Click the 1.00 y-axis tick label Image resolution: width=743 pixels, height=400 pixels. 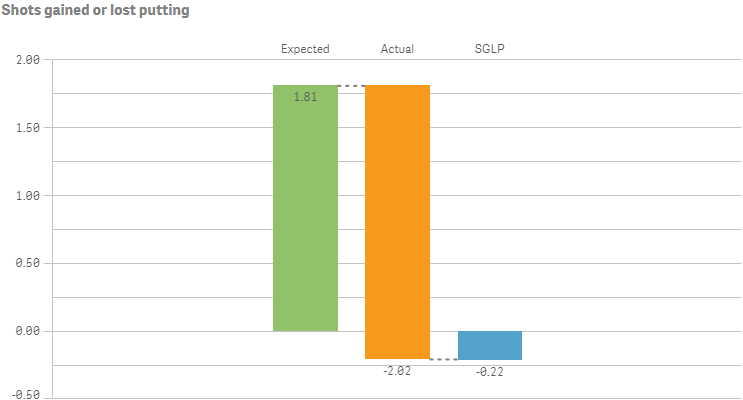pyautogui.click(x=28, y=196)
